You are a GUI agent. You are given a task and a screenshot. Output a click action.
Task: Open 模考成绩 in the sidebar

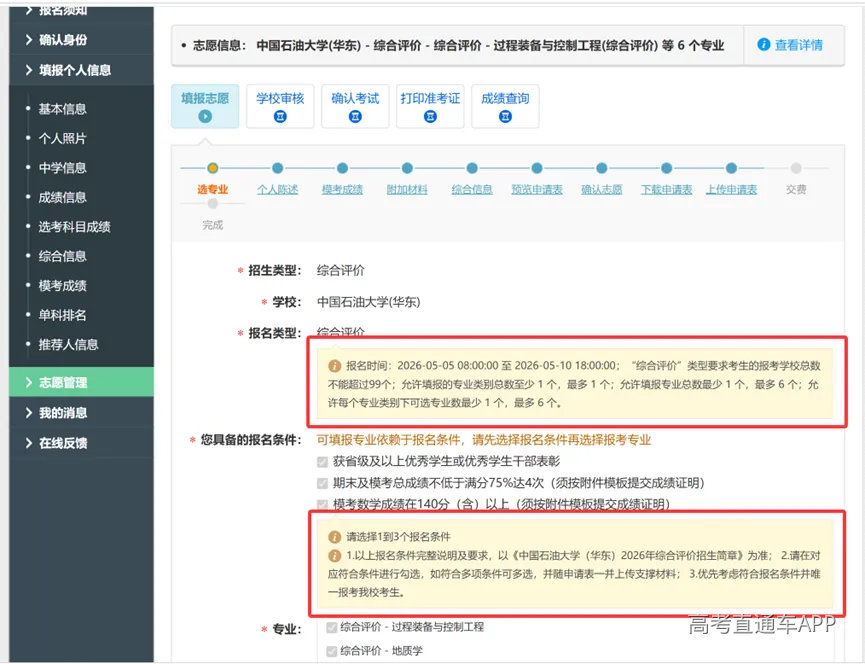point(62,286)
